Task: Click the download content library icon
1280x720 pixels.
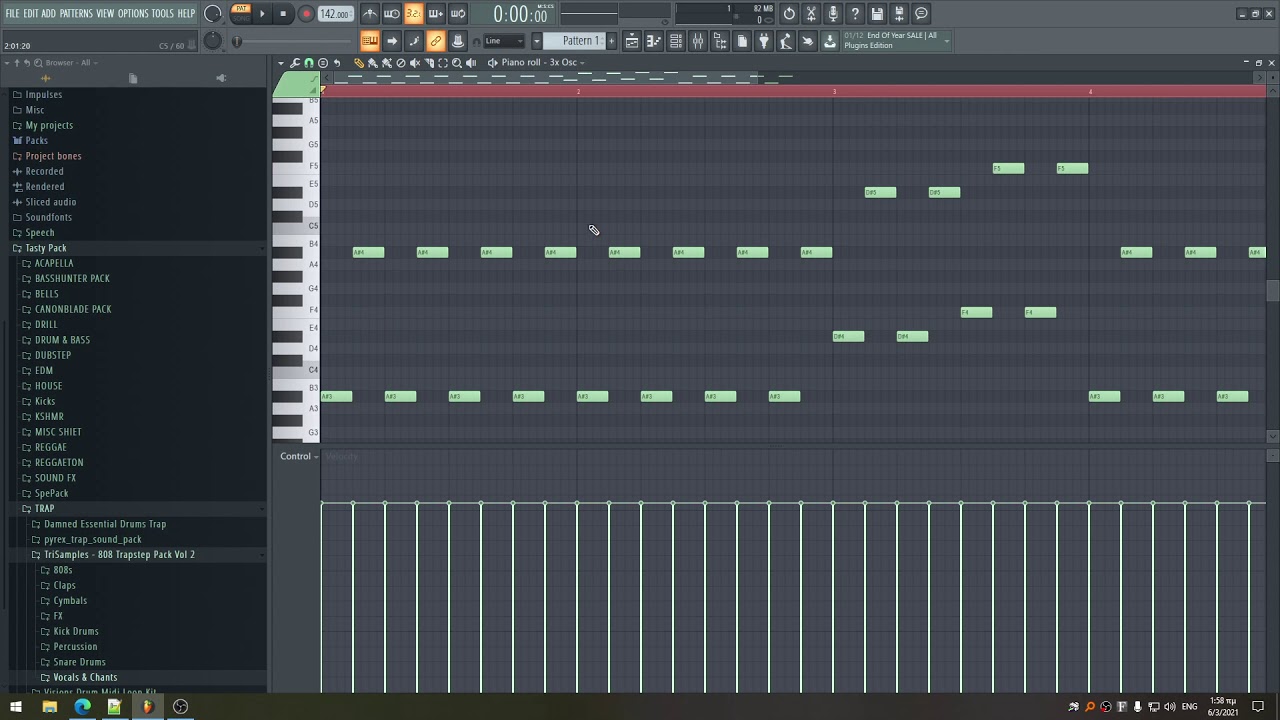Action: click(830, 41)
